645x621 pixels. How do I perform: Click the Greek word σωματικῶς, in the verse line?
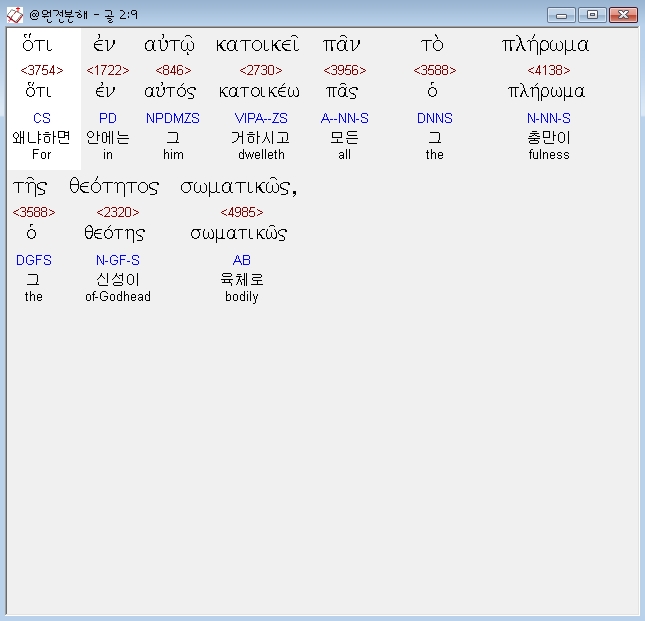(239, 187)
